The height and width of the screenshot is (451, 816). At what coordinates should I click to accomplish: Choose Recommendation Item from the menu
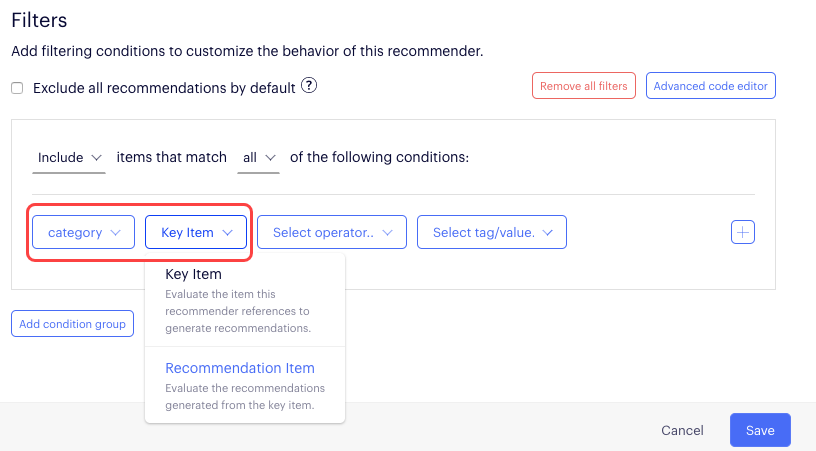pos(240,368)
